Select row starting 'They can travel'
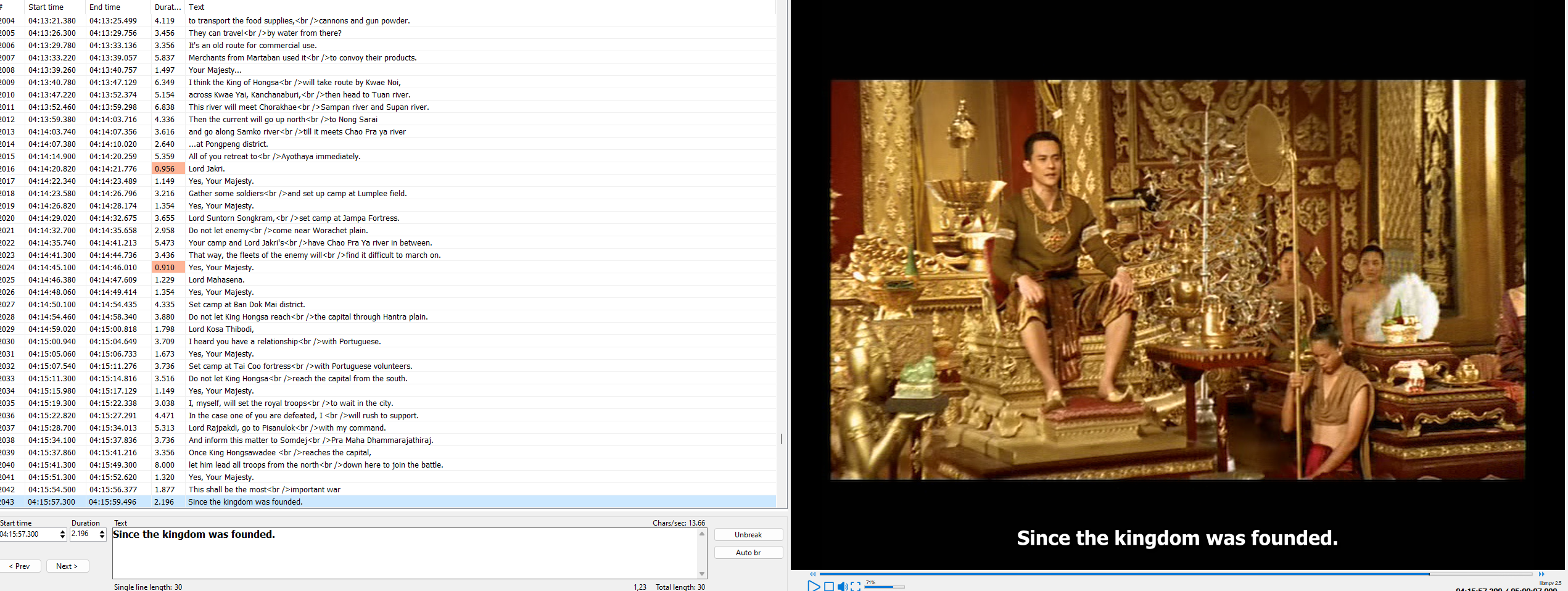 point(387,33)
